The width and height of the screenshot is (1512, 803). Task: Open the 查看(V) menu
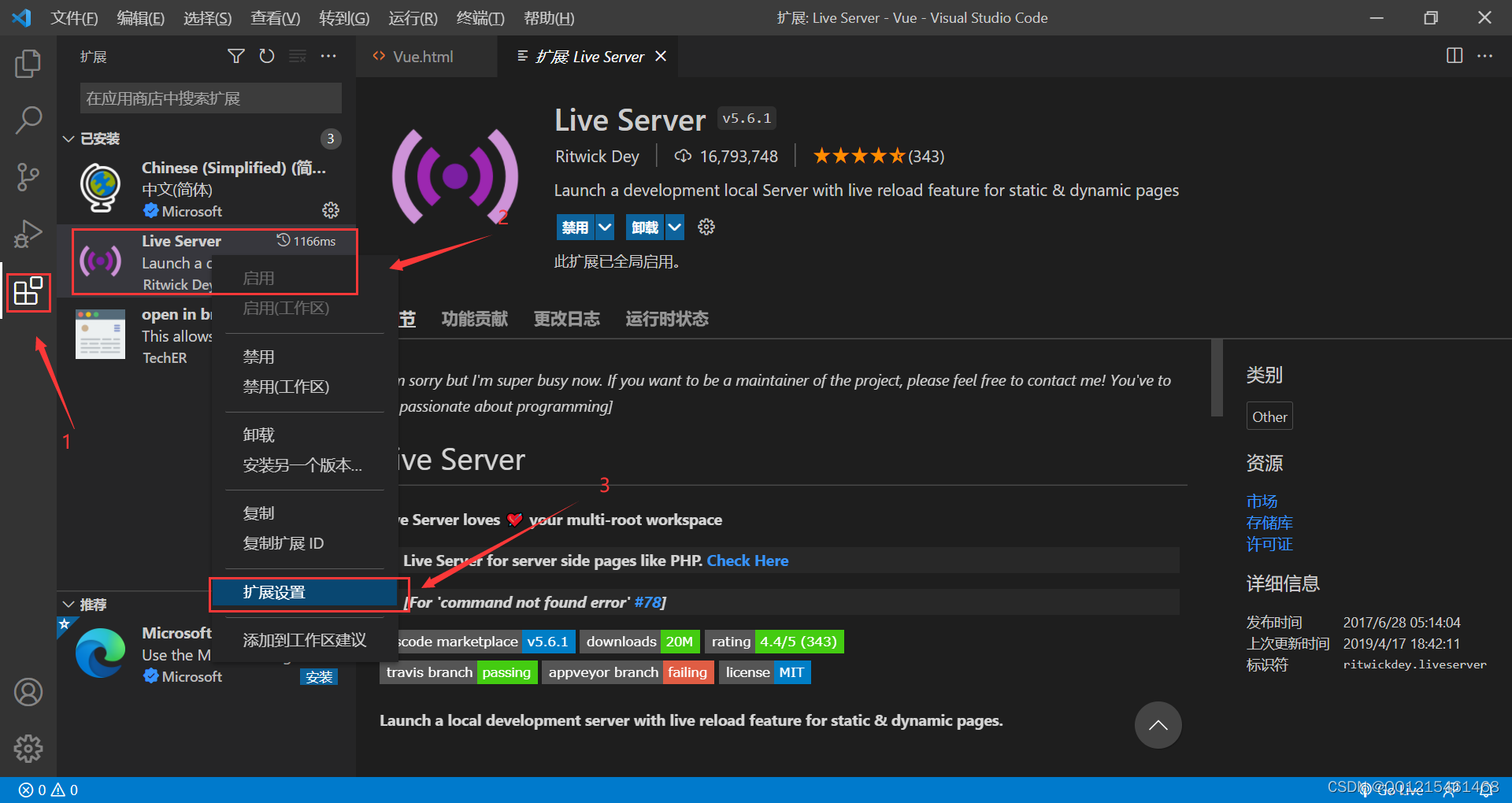275,17
